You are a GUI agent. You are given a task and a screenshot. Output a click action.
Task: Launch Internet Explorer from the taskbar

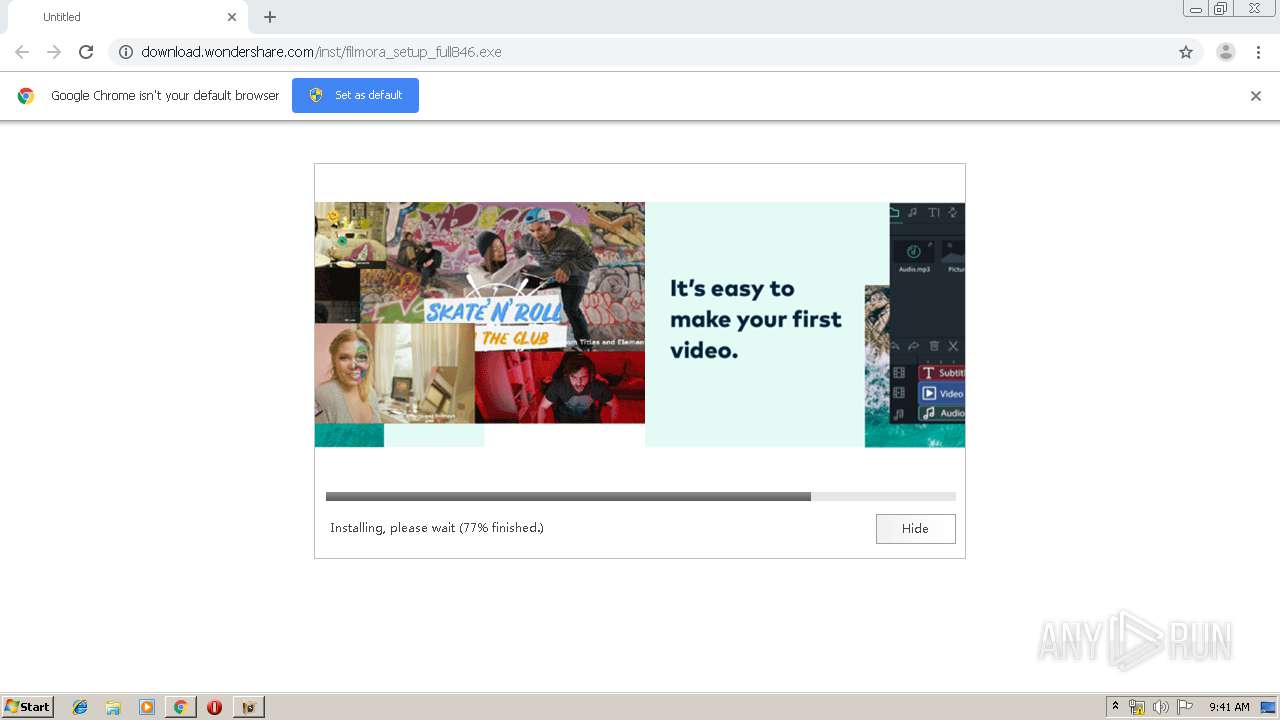point(80,707)
